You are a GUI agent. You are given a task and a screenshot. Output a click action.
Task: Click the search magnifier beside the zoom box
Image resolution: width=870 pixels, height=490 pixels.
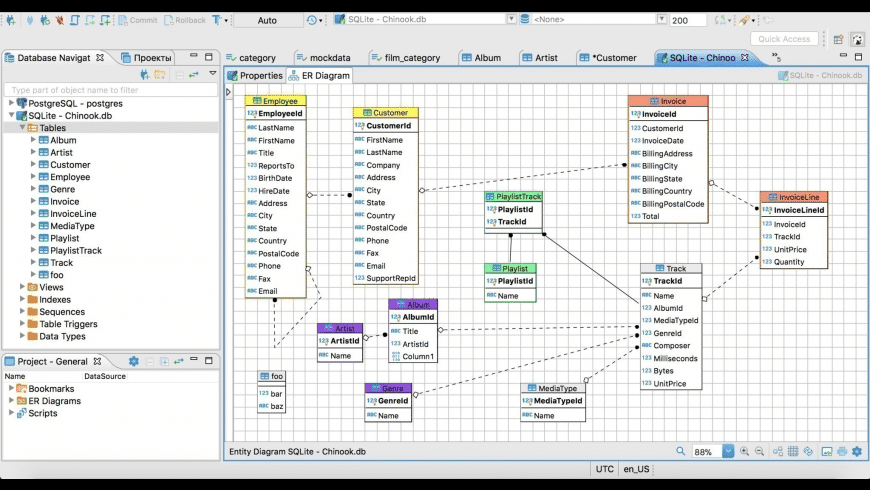click(x=681, y=452)
